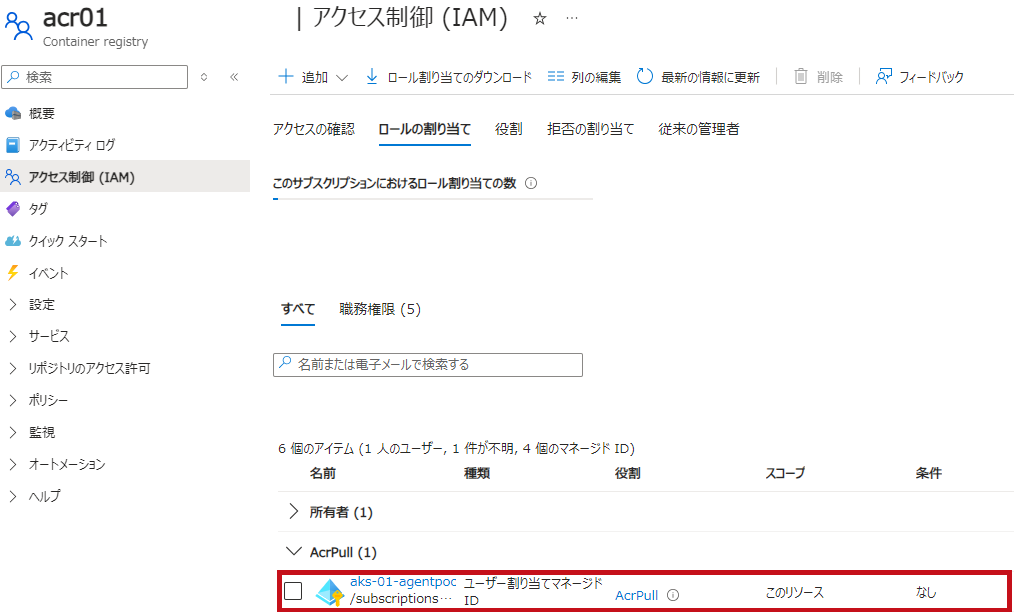Screen dimensions: 1014x612
Task: Open the more options ellipsis in header
Action: [x=572, y=19]
